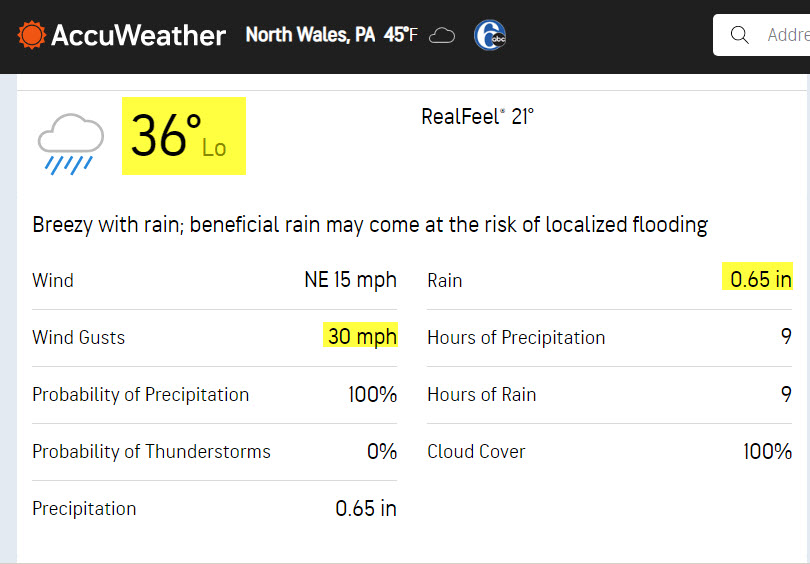This screenshot has width=810, height=564.
Task: Click the search magnifier icon
Action: [740, 35]
